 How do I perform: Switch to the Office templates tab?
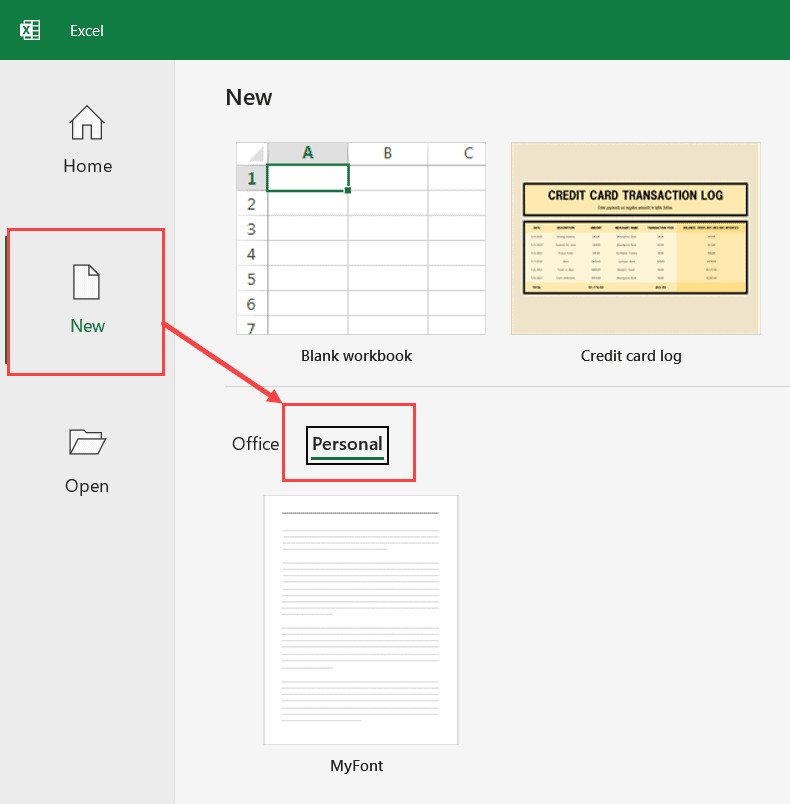(255, 444)
